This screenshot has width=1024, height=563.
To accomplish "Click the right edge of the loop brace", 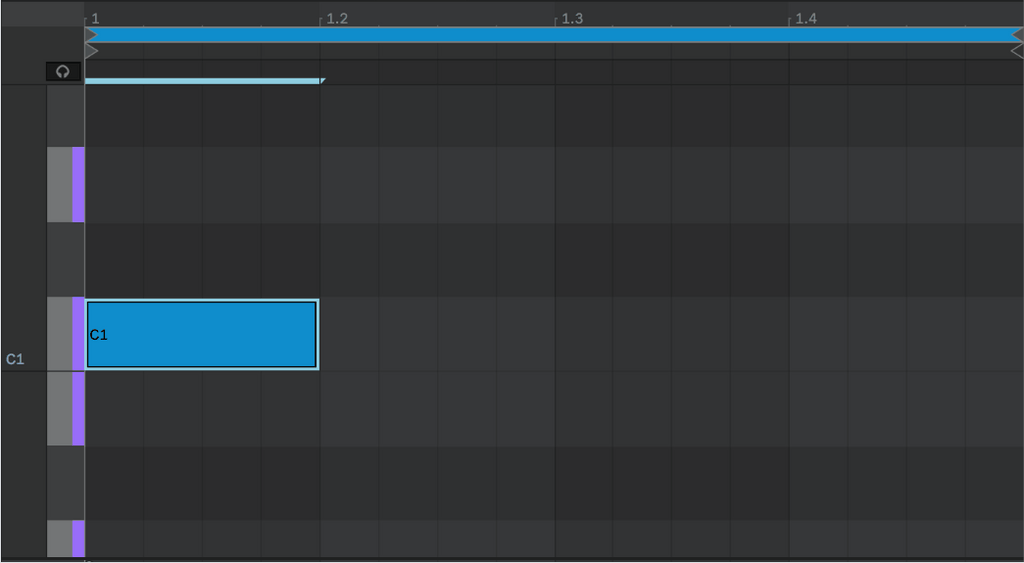I will click(1017, 35).
